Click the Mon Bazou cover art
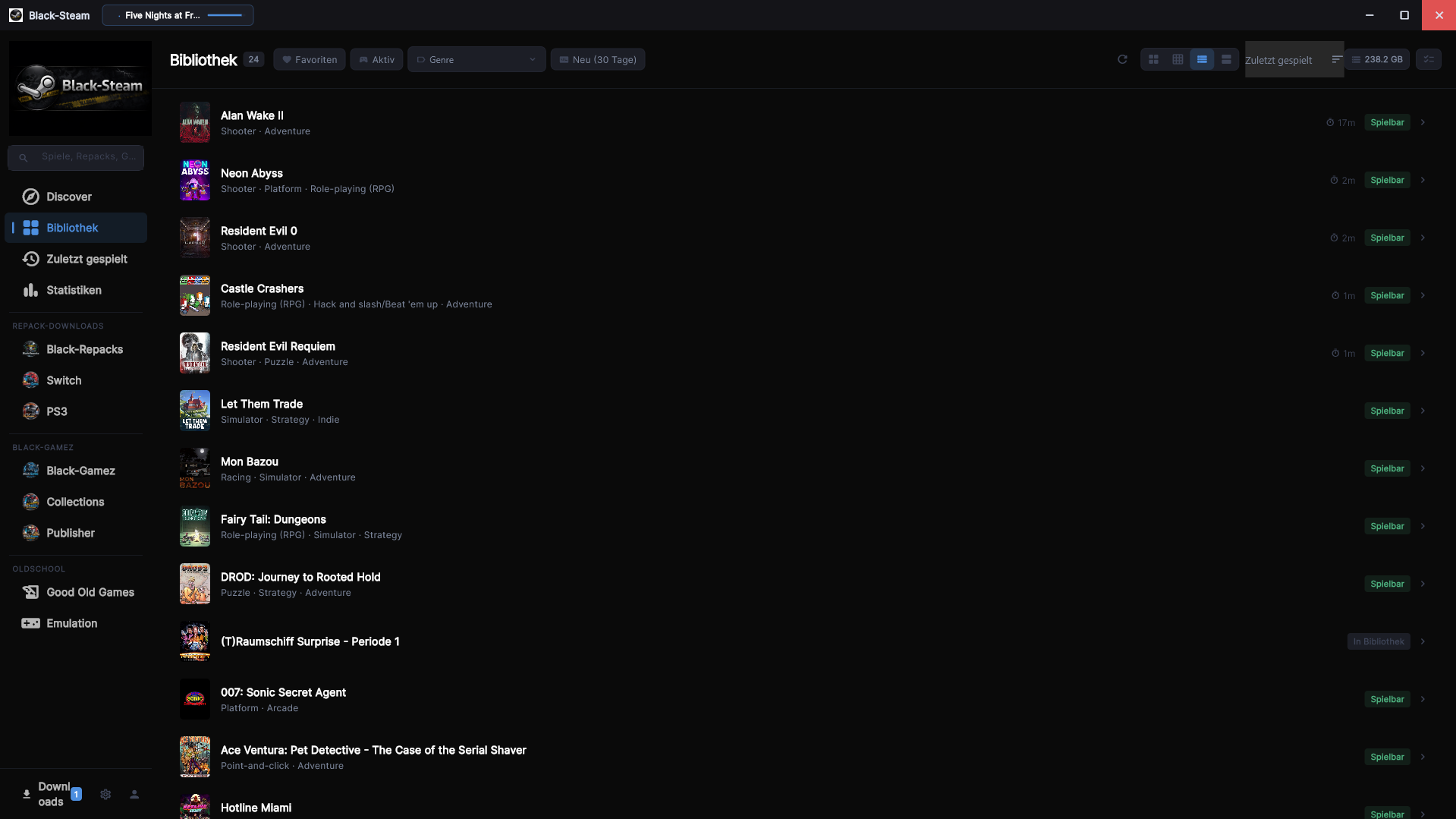 click(x=195, y=468)
